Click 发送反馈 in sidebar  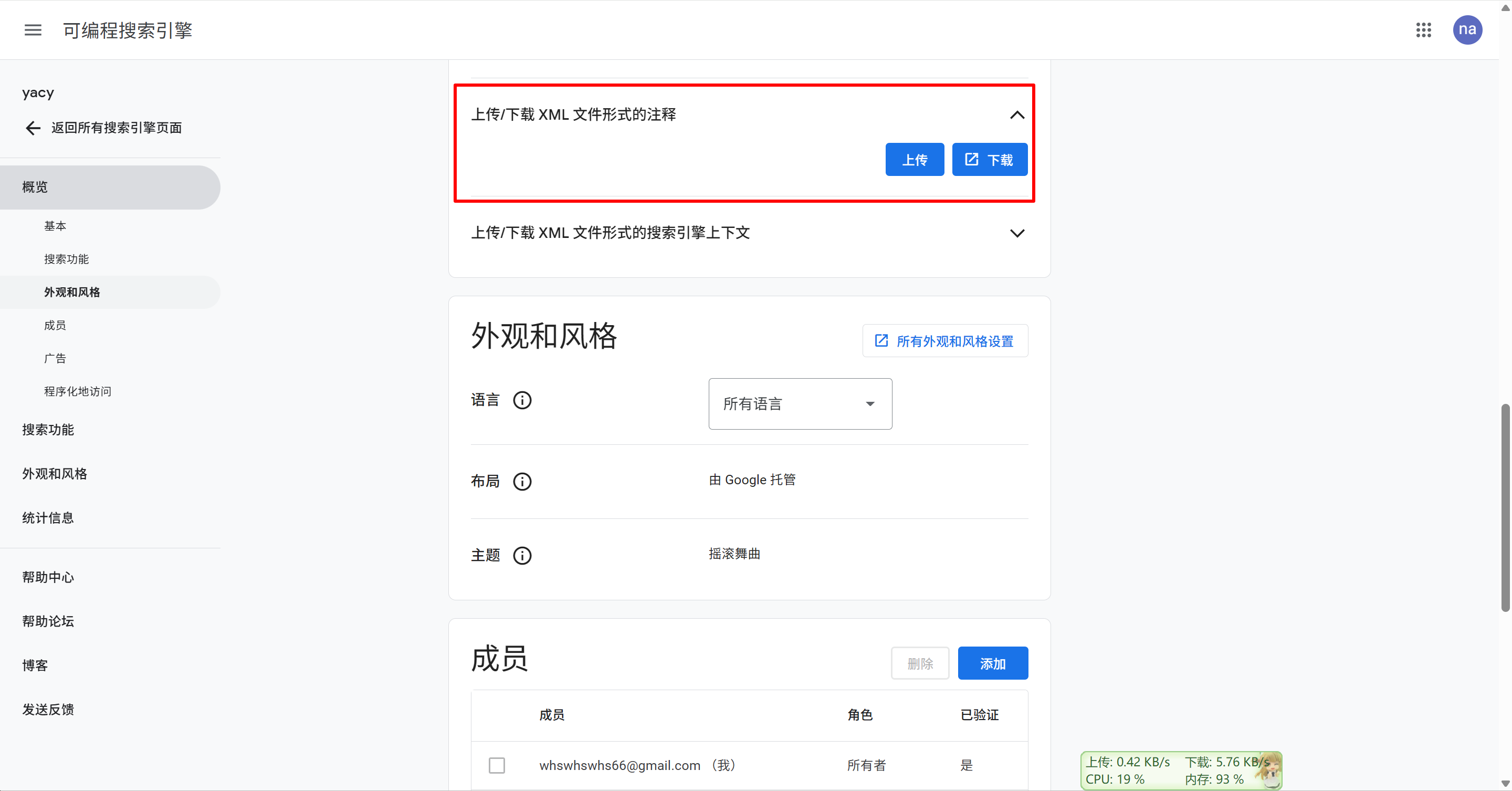pyautogui.click(x=48, y=710)
